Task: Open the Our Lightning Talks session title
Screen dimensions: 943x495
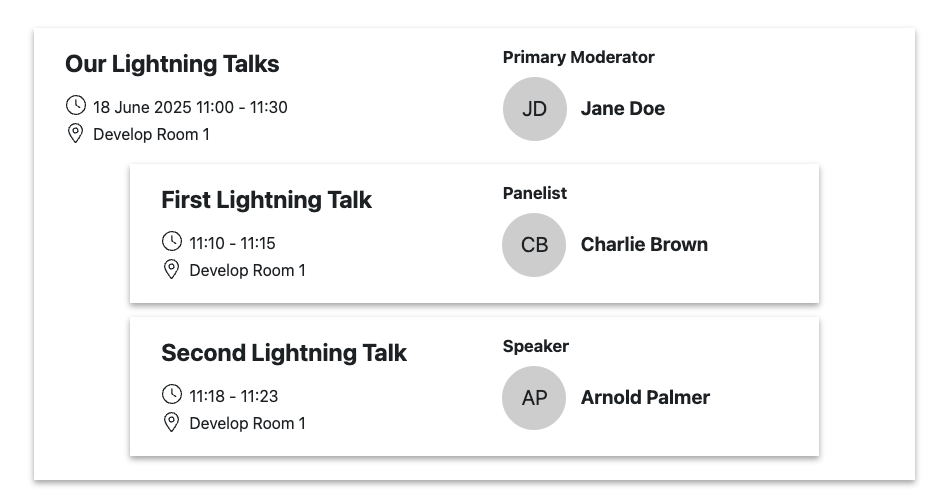Action: point(172,64)
